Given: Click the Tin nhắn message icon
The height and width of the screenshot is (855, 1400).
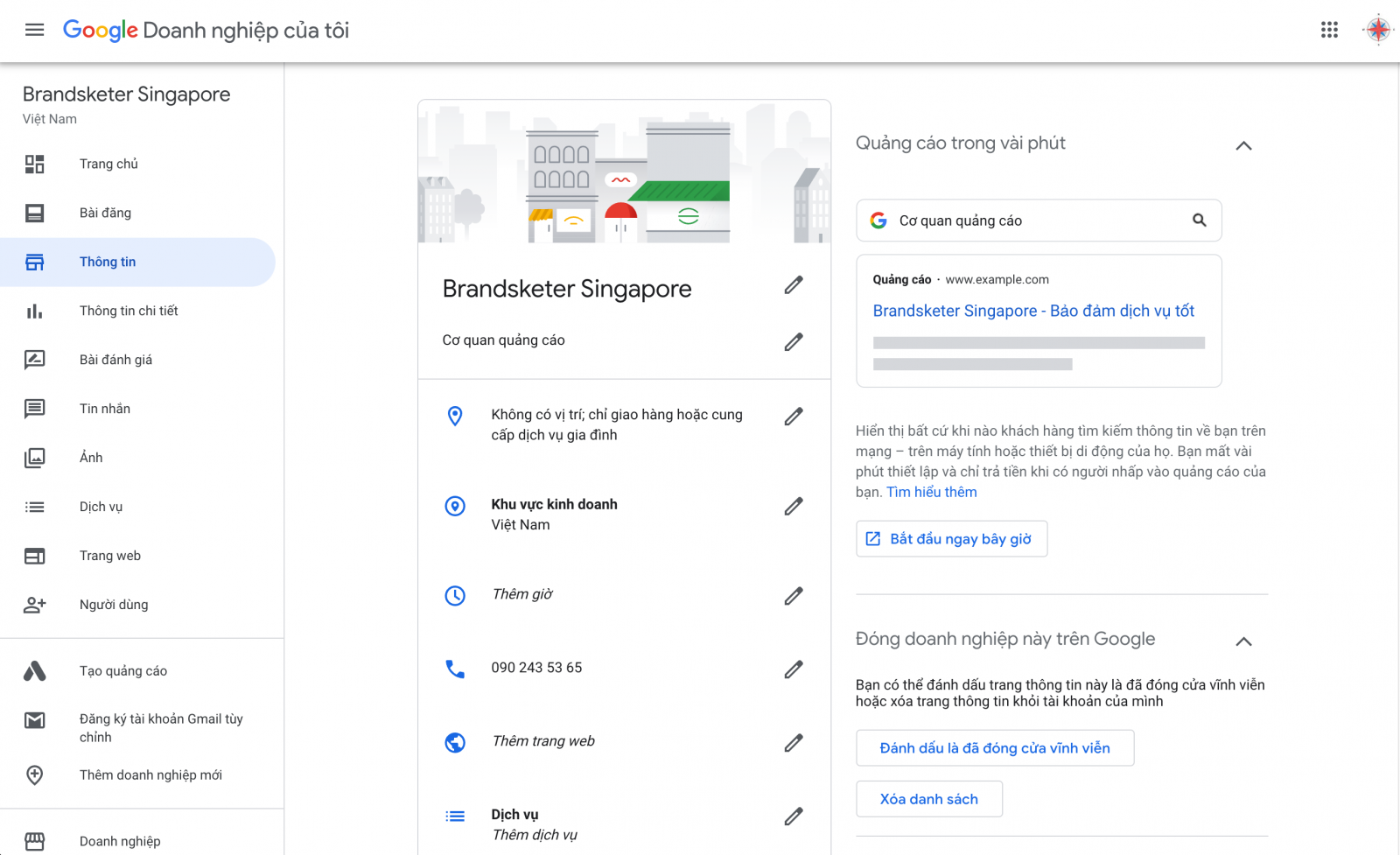Looking at the screenshot, I should tap(34, 409).
